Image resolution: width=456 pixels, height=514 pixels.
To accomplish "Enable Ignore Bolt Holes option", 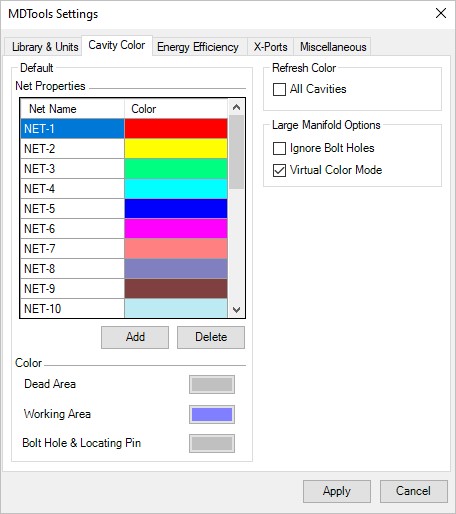I will 279,148.
